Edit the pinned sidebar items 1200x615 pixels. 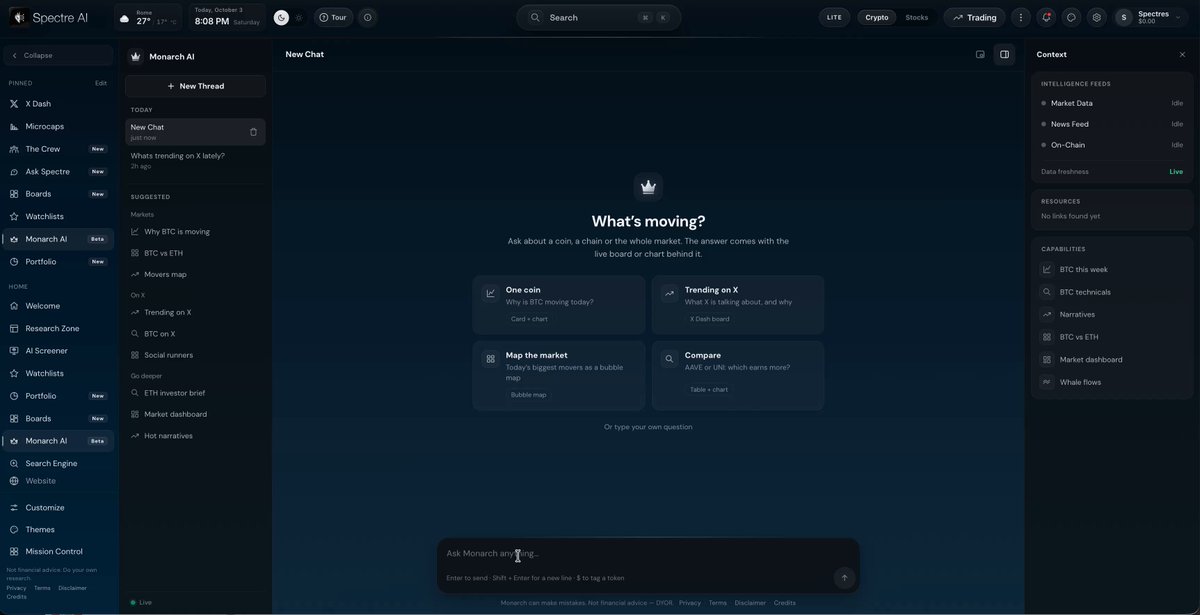coord(101,83)
